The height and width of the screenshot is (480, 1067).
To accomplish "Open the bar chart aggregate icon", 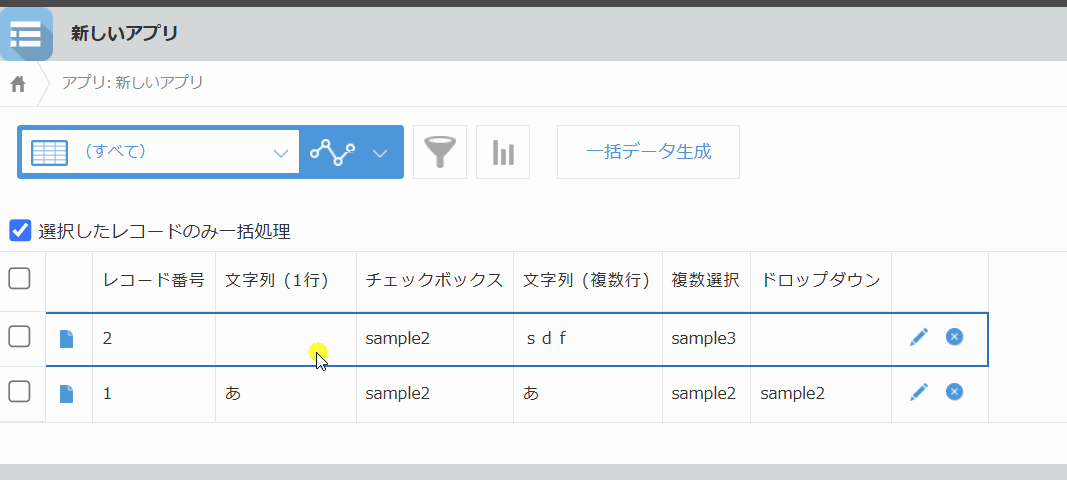I will pos(503,152).
